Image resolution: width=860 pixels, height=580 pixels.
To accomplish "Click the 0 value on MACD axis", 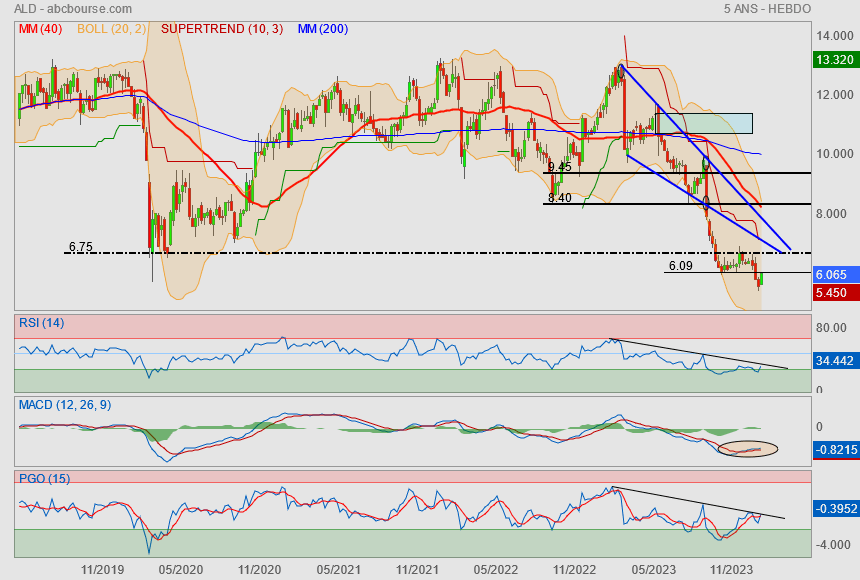I will [x=819, y=427].
